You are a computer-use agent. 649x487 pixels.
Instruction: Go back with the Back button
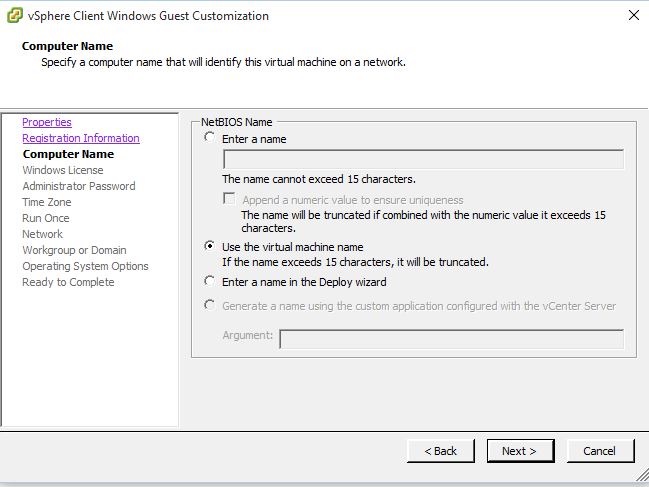click(x=441, y=451)
